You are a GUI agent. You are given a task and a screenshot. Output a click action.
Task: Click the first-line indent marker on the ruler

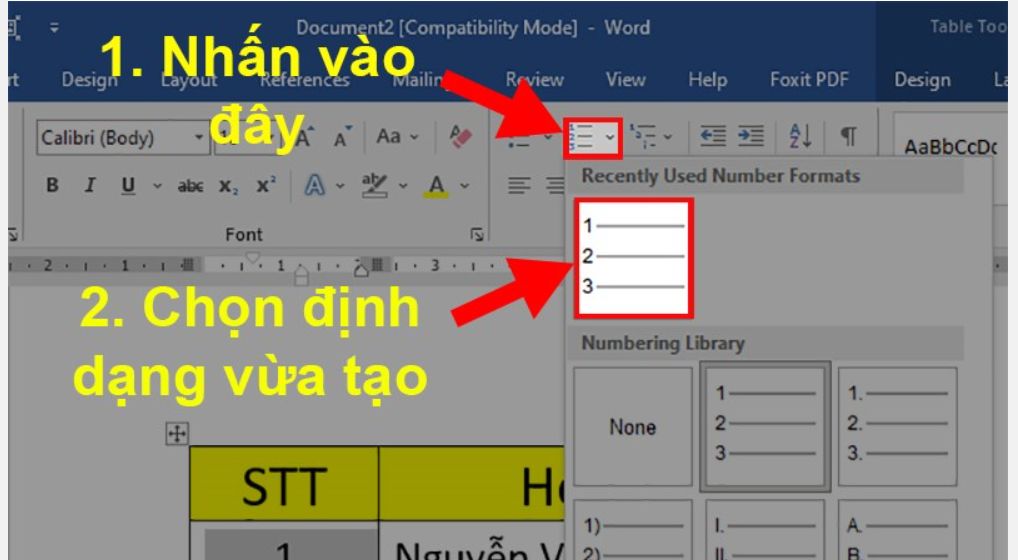click(253, 258)
